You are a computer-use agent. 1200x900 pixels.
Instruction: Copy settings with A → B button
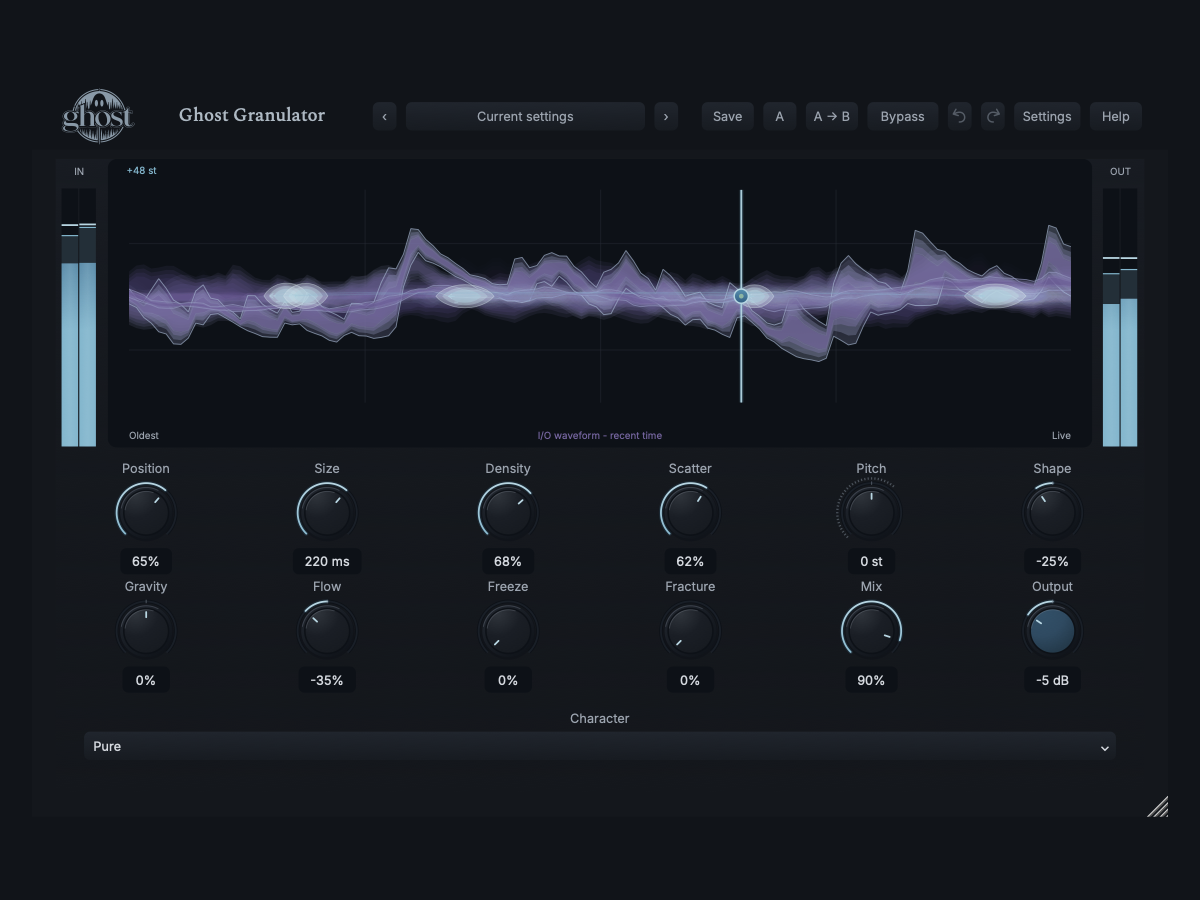832,116
